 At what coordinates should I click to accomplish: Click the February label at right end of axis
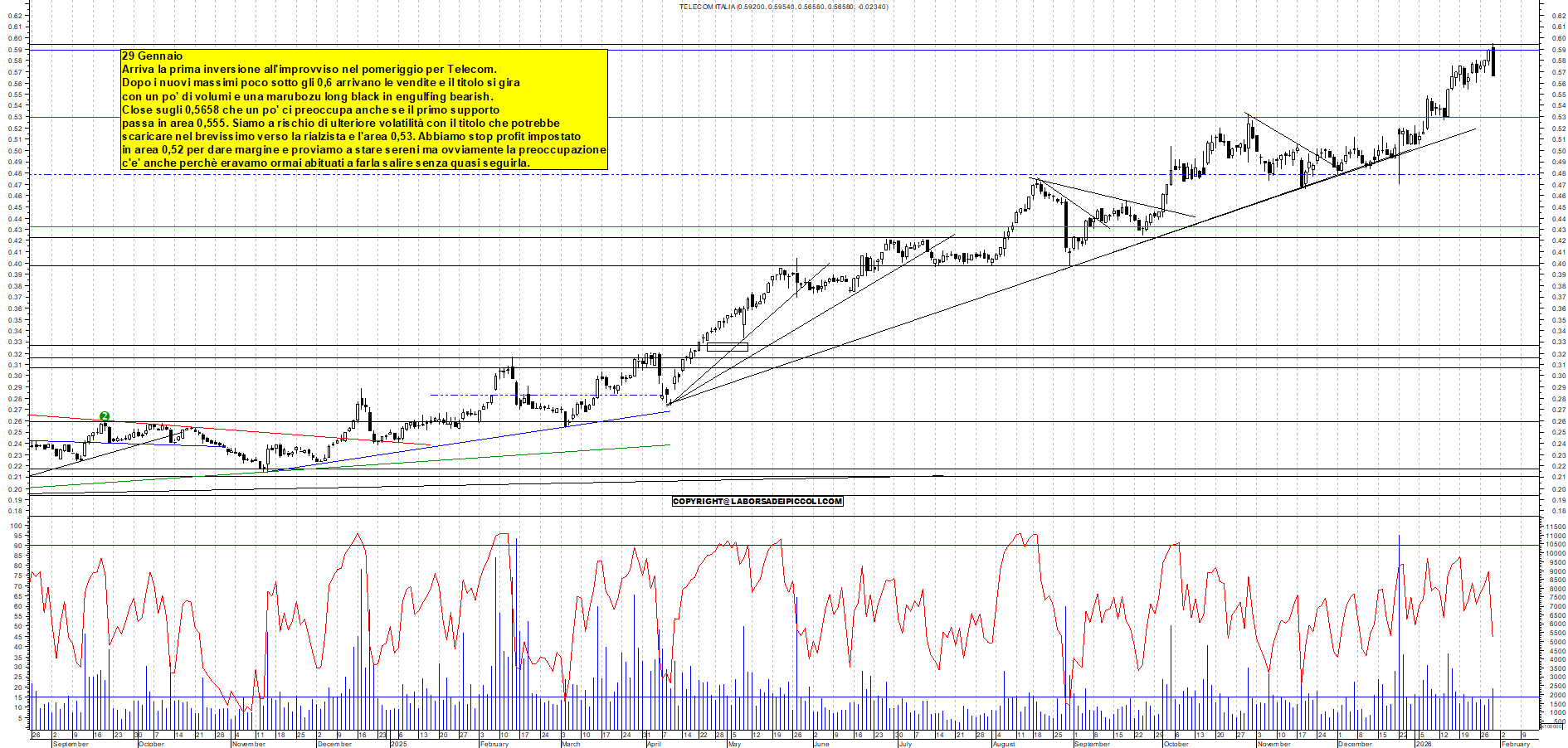click(x=1515, y=744)
